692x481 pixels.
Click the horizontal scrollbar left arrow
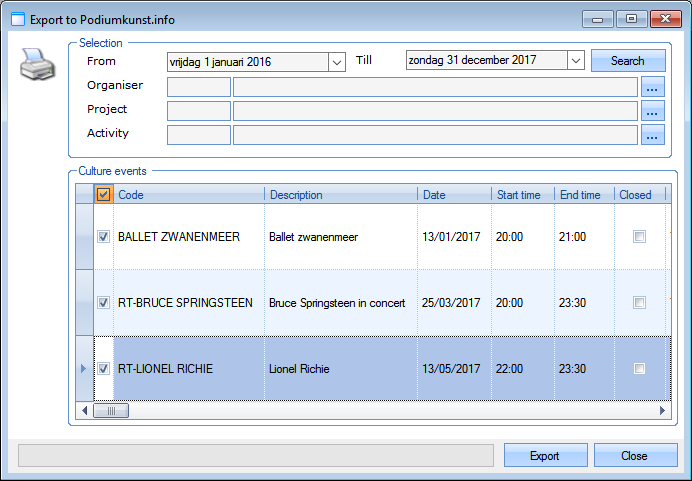click(x=84, y=410)
